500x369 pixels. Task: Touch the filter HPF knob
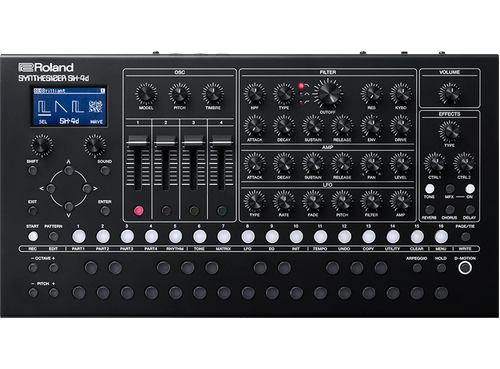[x=255, y=94]
